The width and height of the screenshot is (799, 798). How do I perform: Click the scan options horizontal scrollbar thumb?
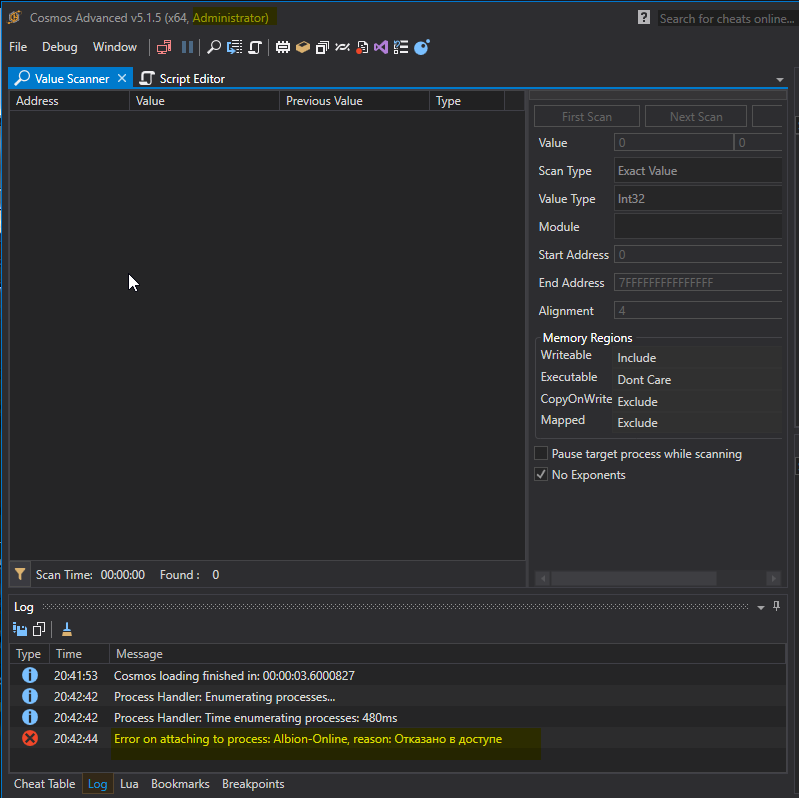click(x=634, y=578)
